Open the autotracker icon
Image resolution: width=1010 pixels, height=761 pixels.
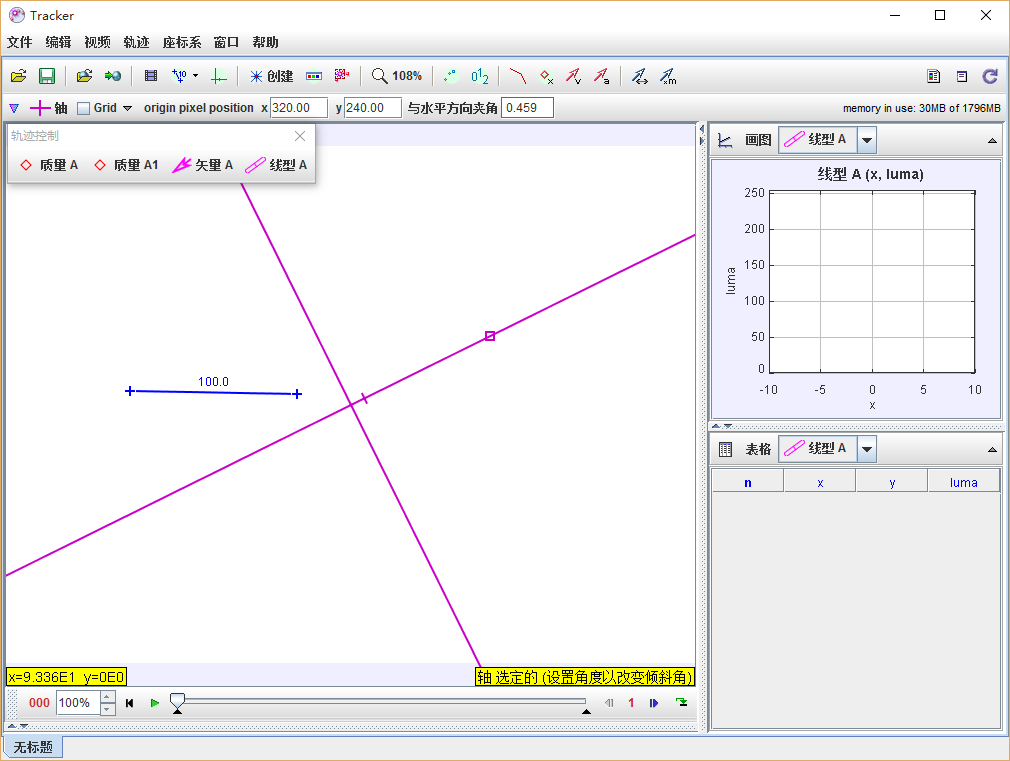[x=342, y=76]
